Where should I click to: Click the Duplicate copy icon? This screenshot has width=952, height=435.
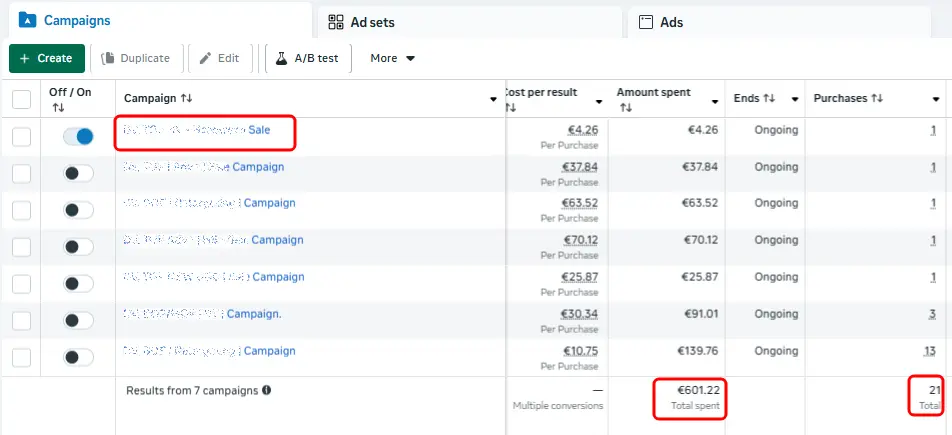[x=108, y=58]
